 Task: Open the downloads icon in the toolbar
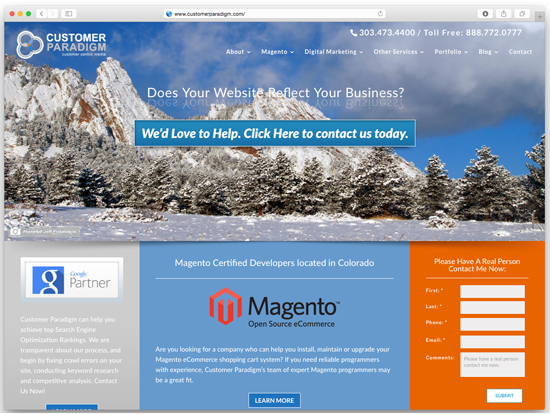click(x=485, y=14)
